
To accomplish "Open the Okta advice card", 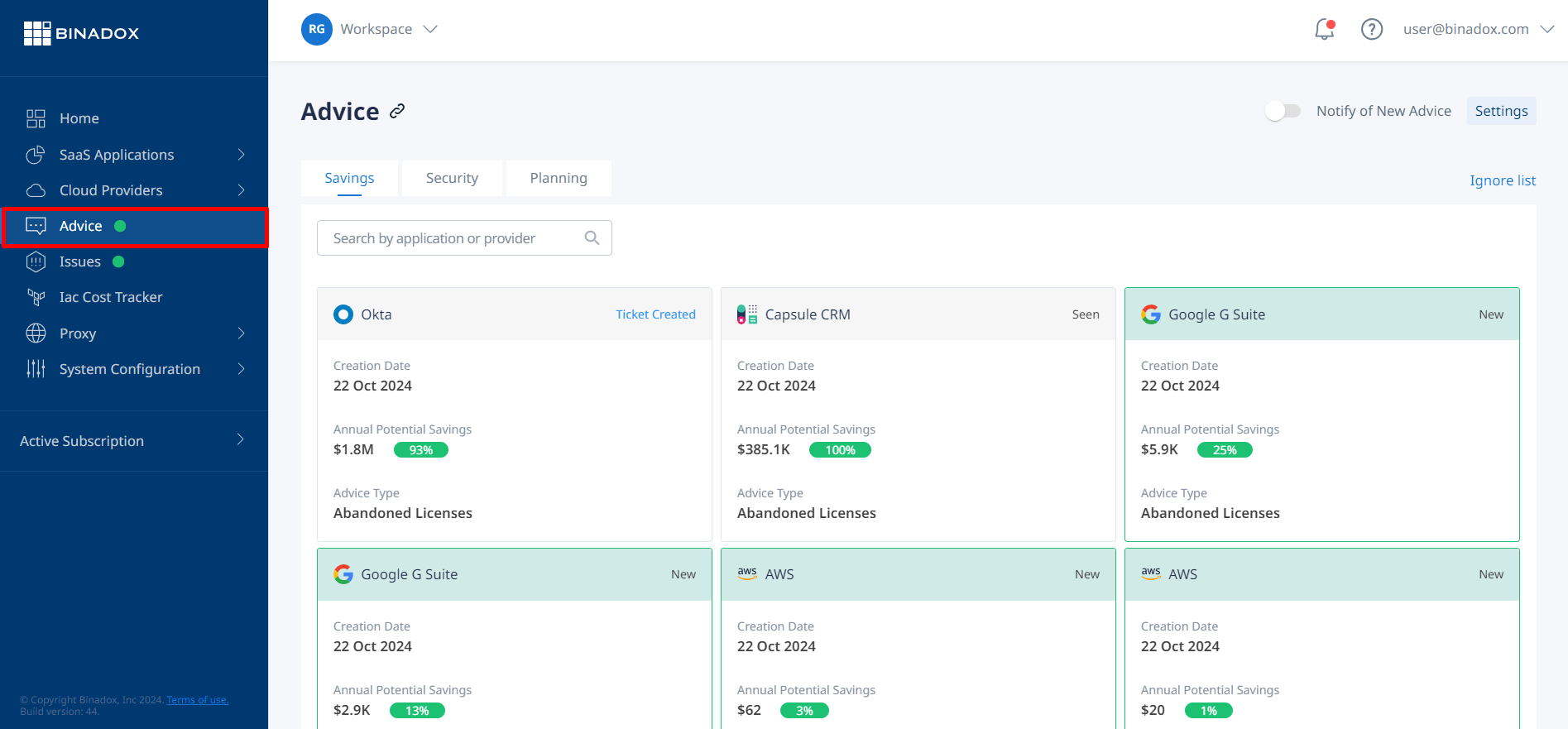I will pyautogui.click(x=515, y=415).
